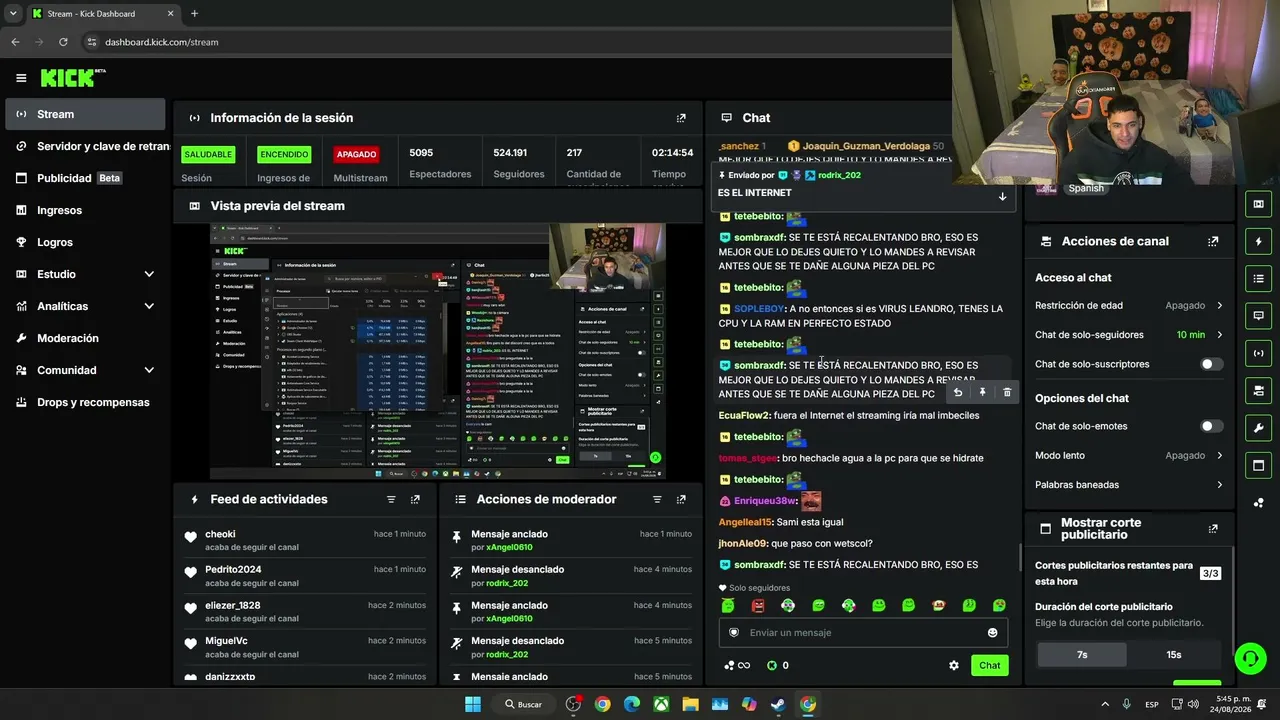
Task: Reply to the hovered sombraxdf chat message
Action: tap(958, 392)
